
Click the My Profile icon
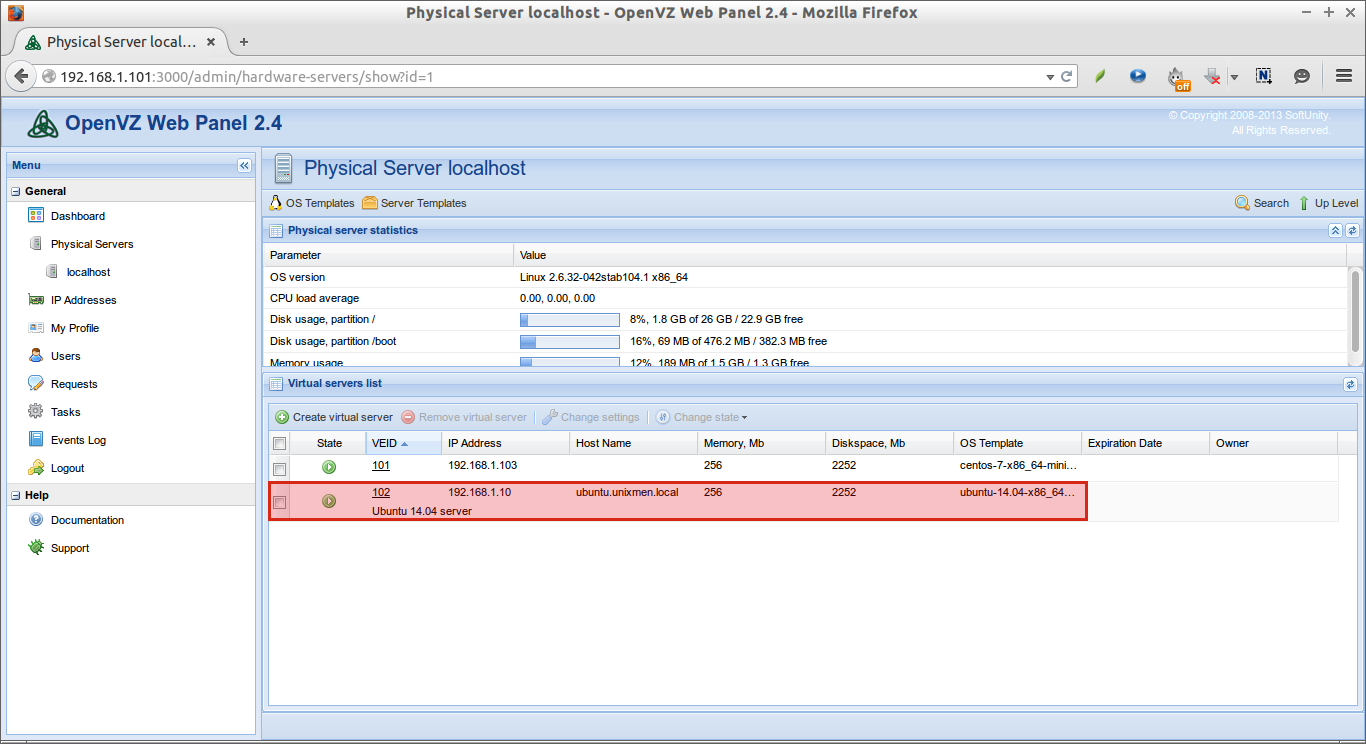click(x=36, y=328)
